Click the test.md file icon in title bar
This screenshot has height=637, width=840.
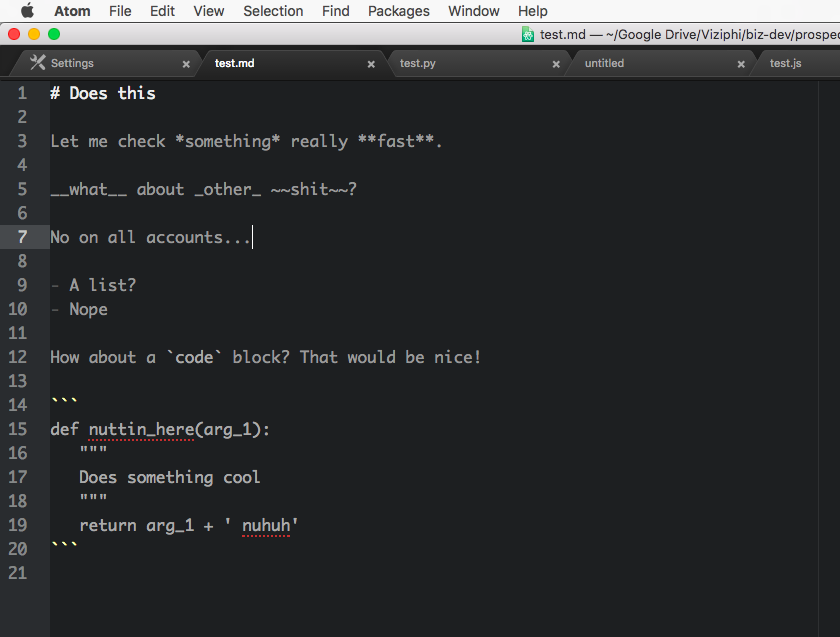[x=528, y=34]
